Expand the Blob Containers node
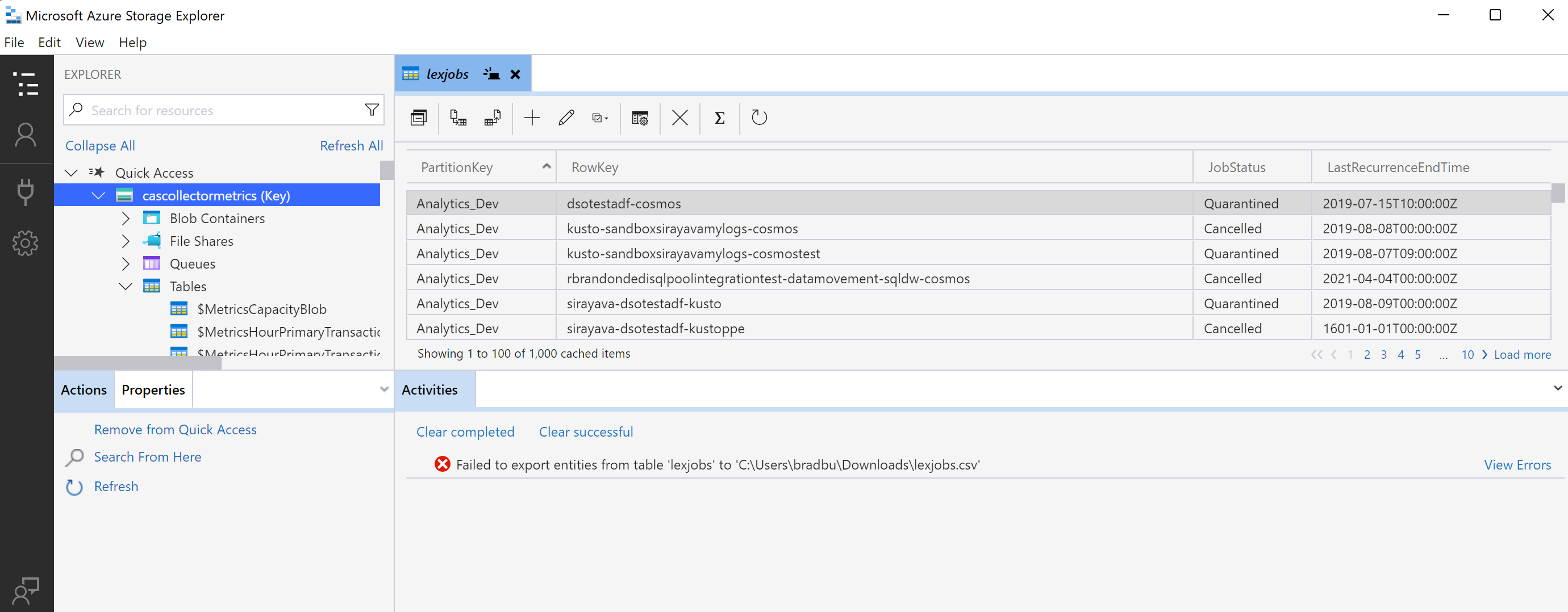1568x612 pixels. click(x=126, y=218)
